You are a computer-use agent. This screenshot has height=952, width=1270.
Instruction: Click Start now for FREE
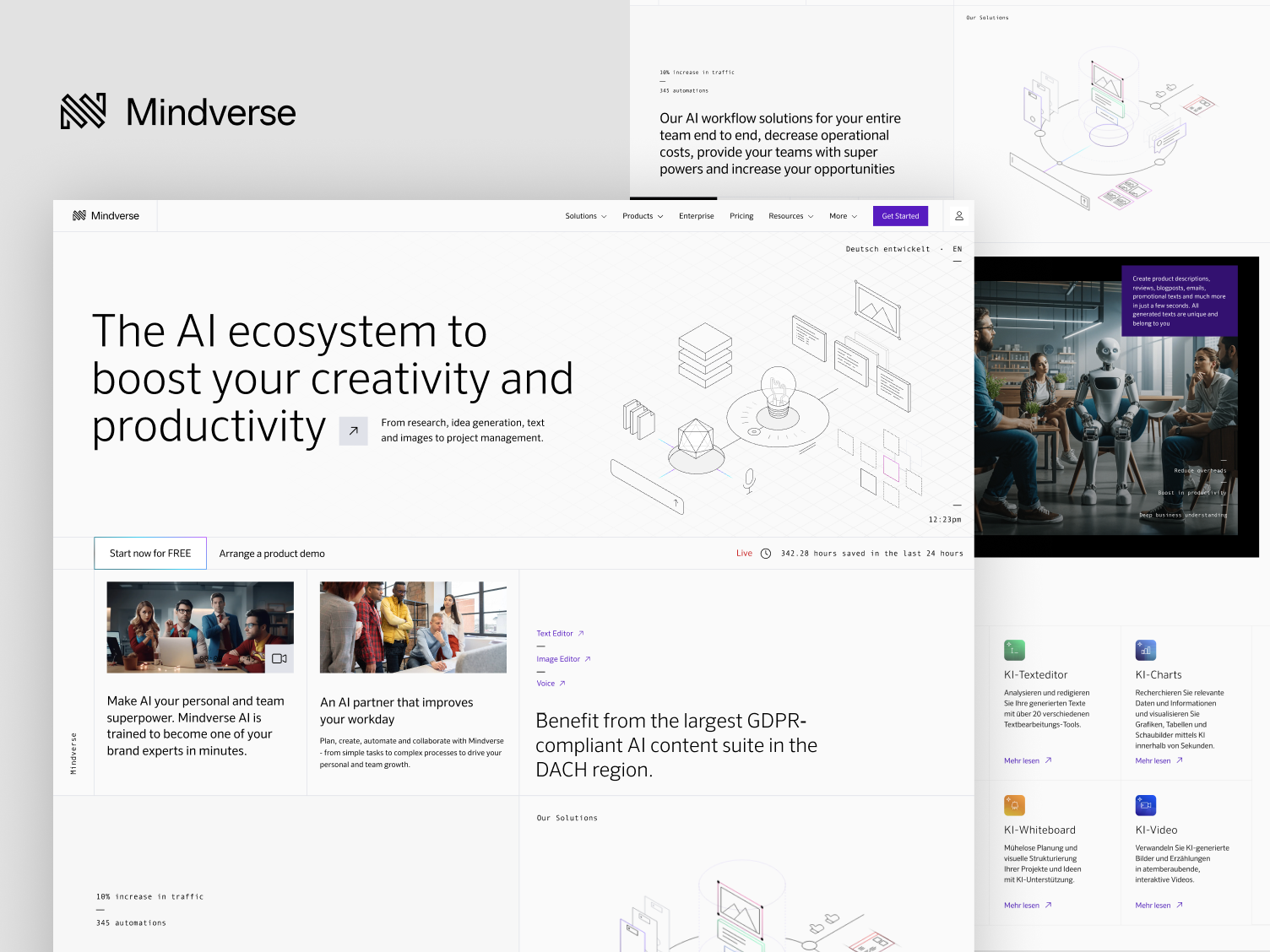[x=149, y=553]
